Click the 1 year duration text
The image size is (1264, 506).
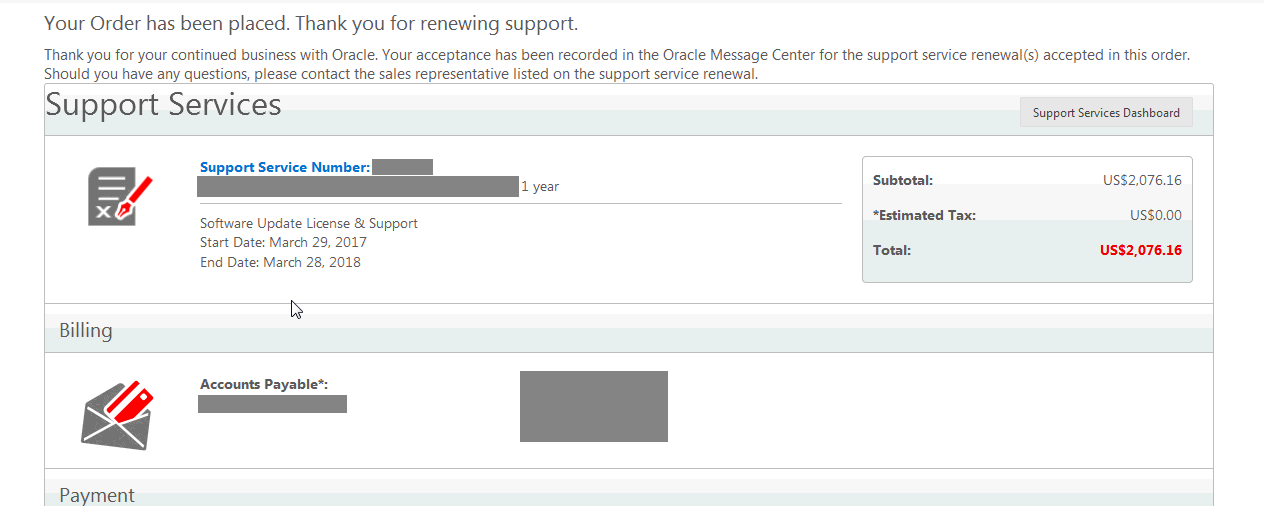click(x=540, y=186)
